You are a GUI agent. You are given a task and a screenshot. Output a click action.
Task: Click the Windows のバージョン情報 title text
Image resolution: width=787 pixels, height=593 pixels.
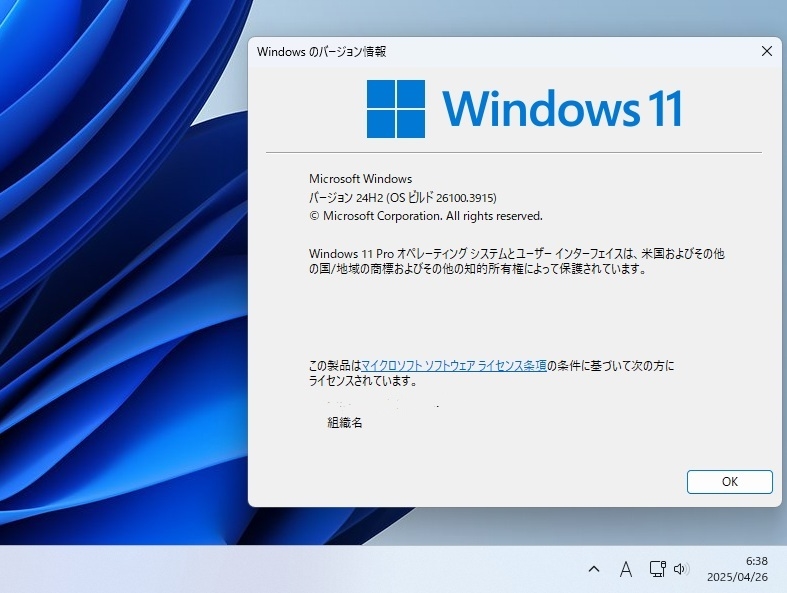[x=321, y=51]
